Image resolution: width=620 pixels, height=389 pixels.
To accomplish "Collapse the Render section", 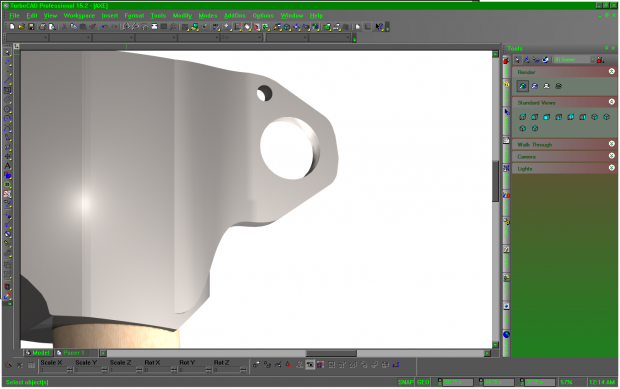I will (x=611, y=72).
